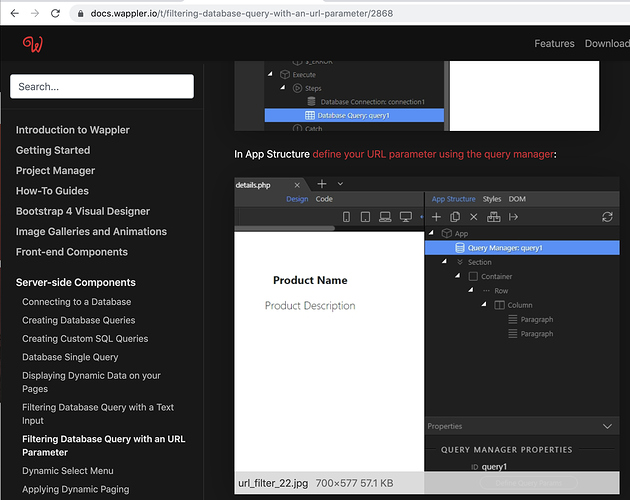Screen dimensions: 630x500
Task: Open Database Single Query sidebar link
Action: pyautogui.click(x=70, y=357)
